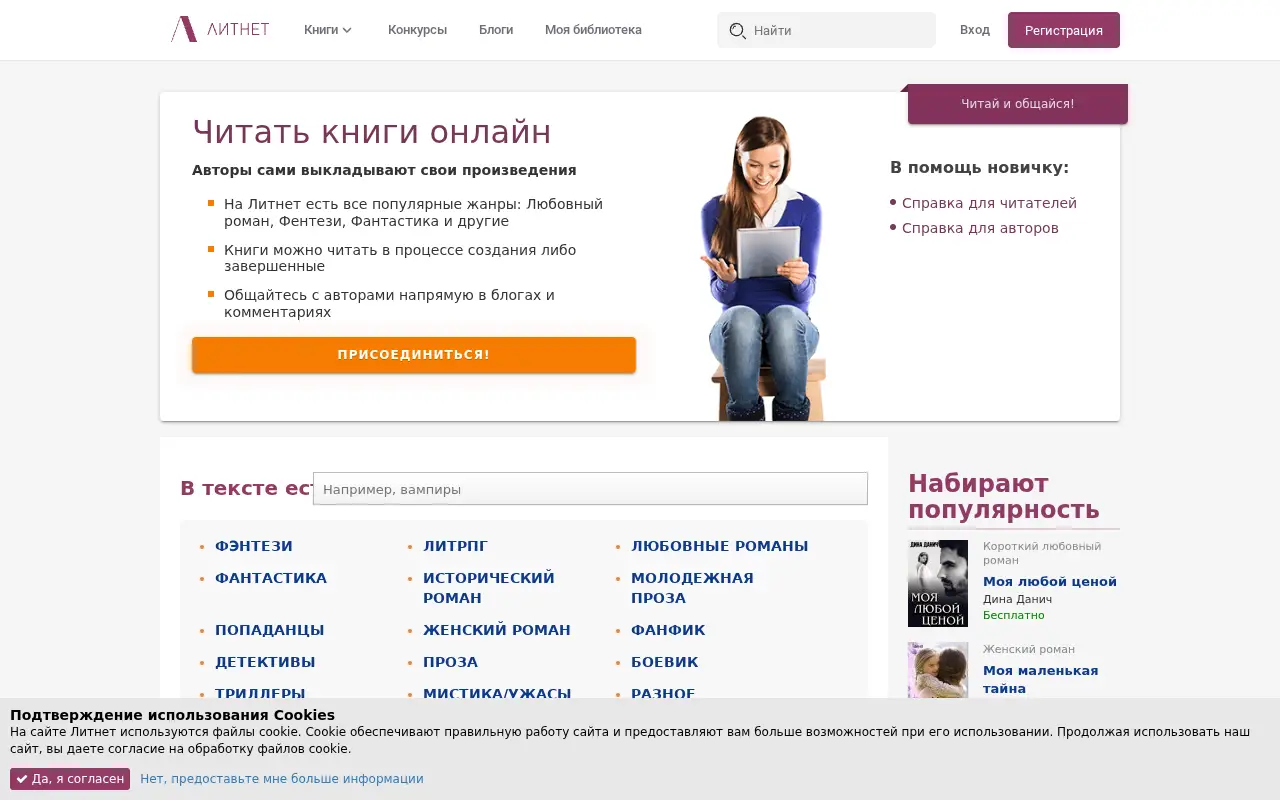Open Нет, предоставьте мне больше информации link
Image resolution: width=1280 pixels, height=800 pixels.
[282, 779]
